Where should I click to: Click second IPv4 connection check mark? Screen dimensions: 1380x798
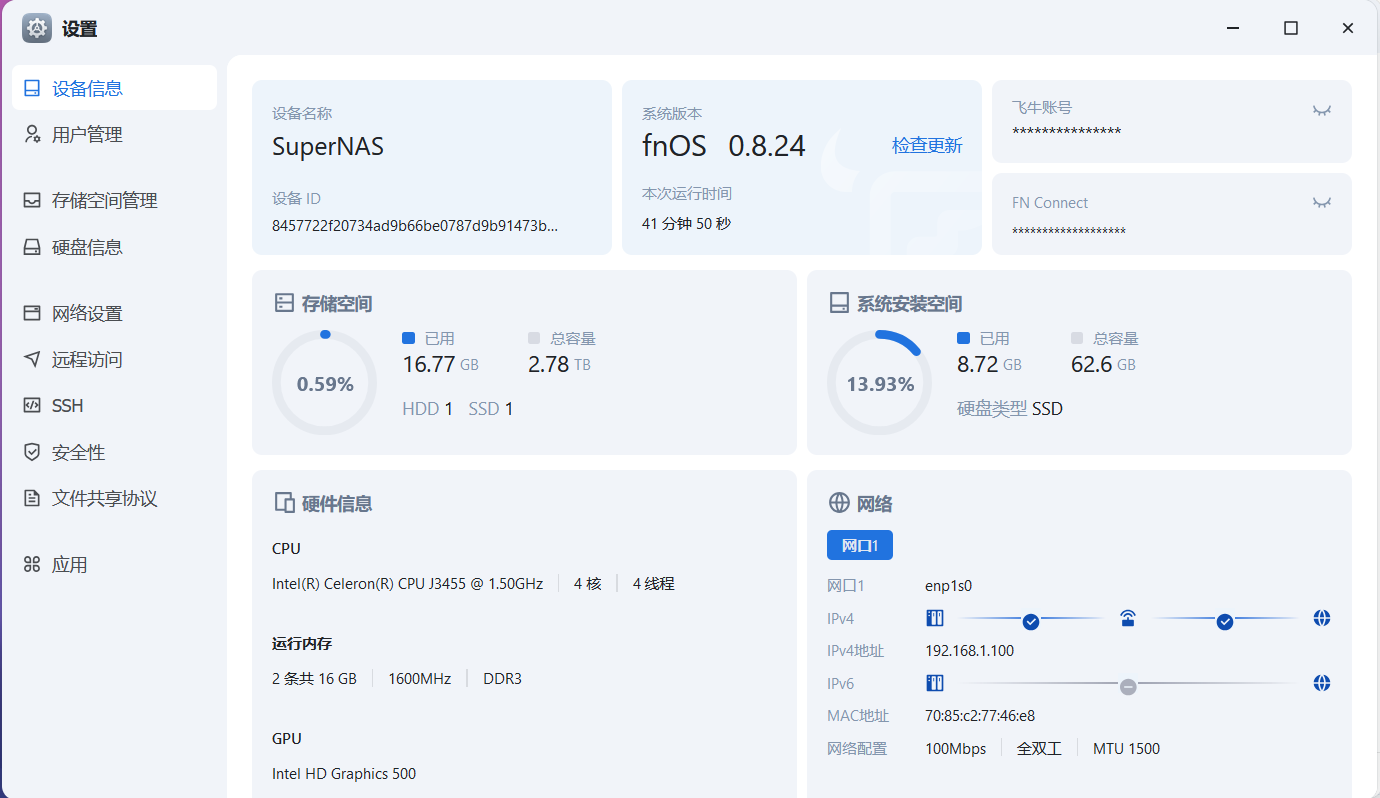pyautogui.click(x=1225, y=622)
